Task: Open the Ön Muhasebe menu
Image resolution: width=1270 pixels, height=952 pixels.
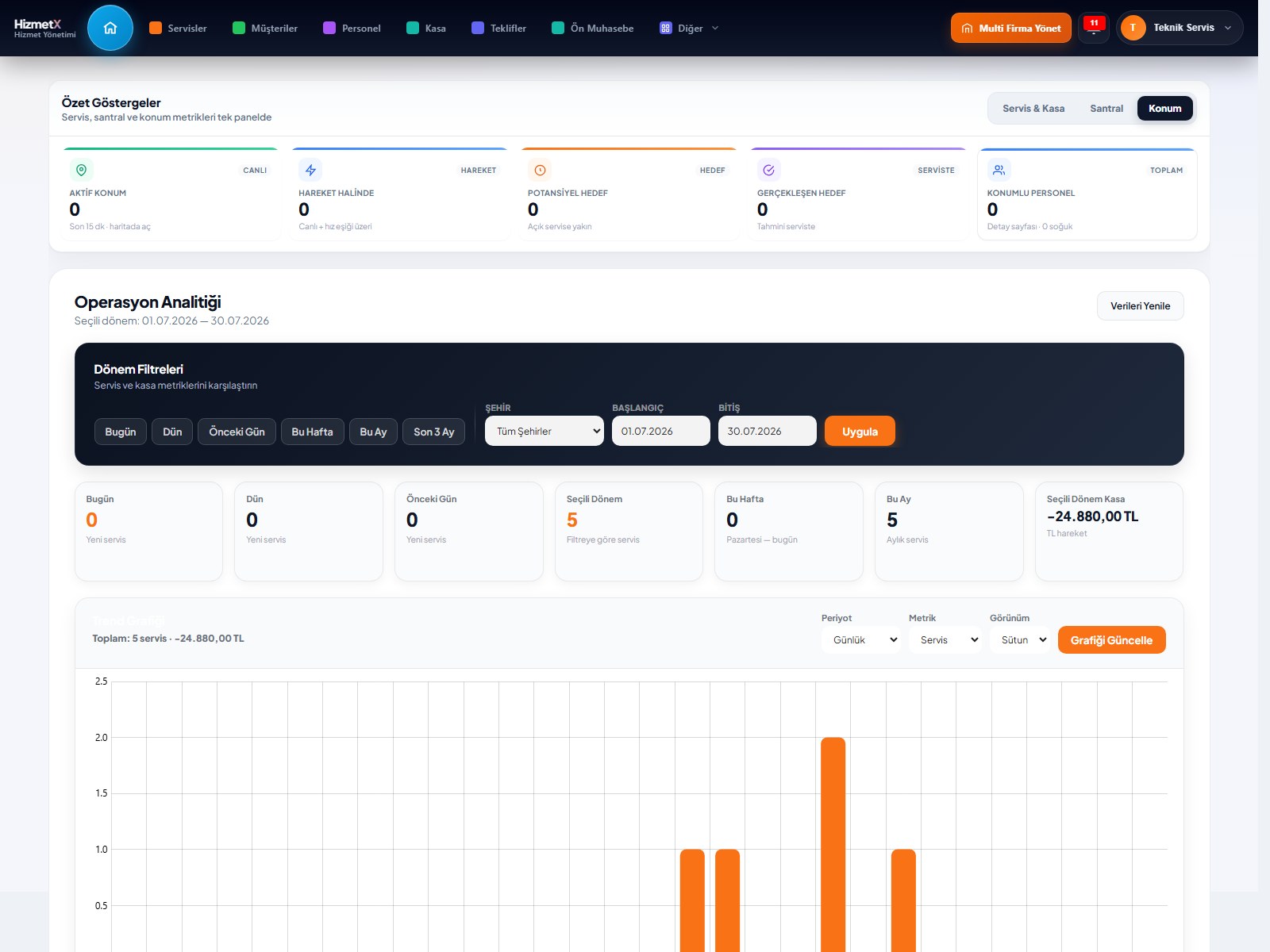Action: tap(593, 28)
